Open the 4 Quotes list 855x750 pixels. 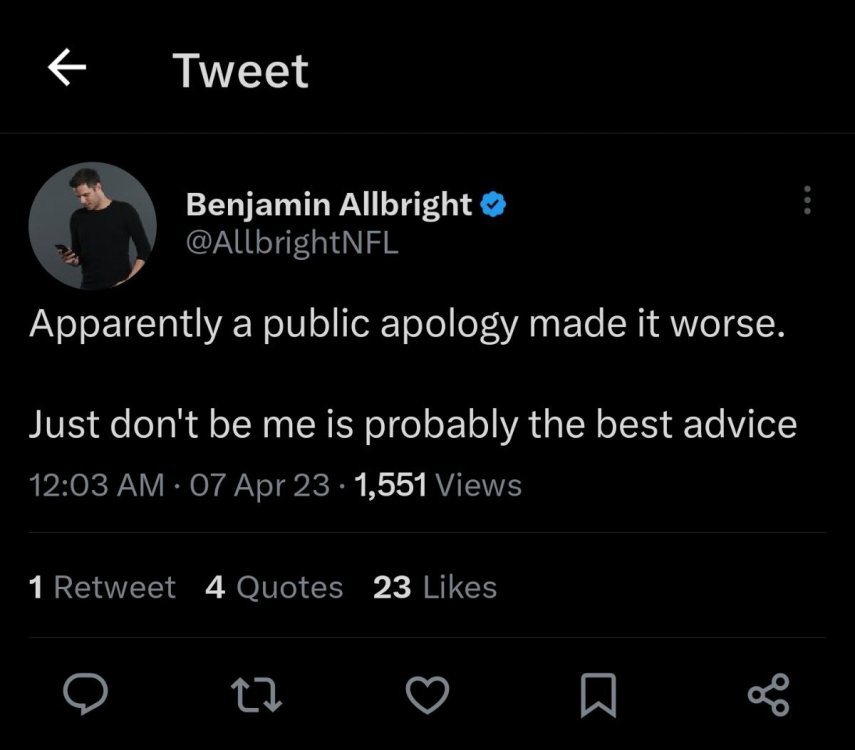(272, 587)
